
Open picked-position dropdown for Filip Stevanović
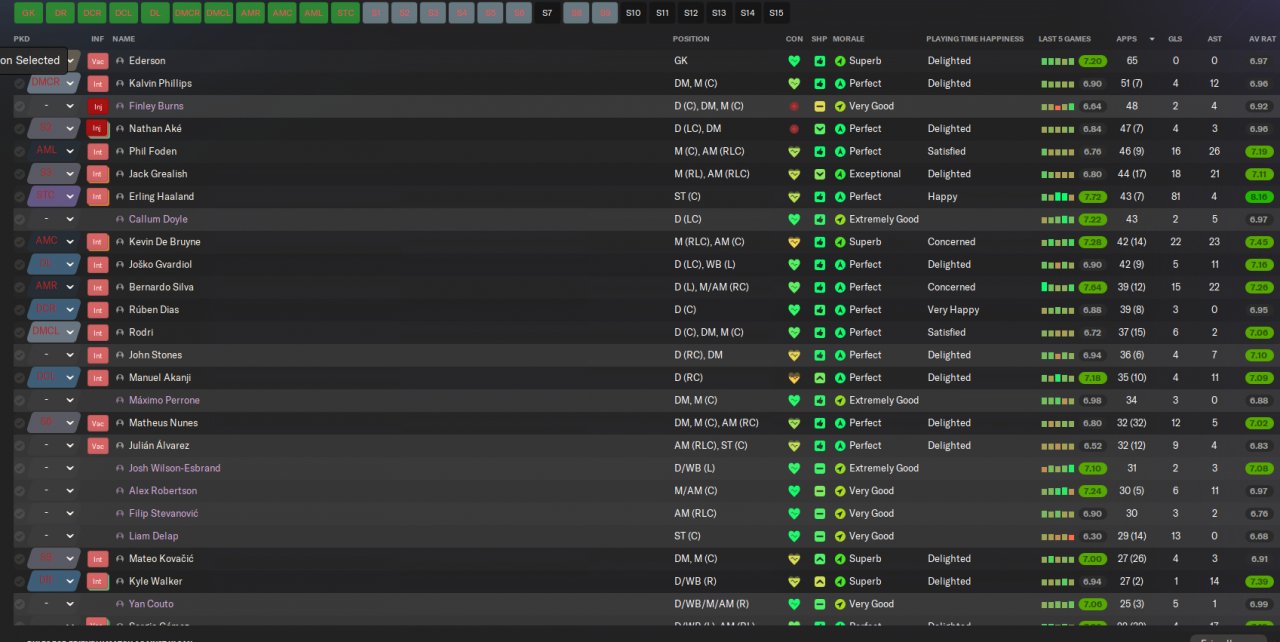tap(54, 513)
